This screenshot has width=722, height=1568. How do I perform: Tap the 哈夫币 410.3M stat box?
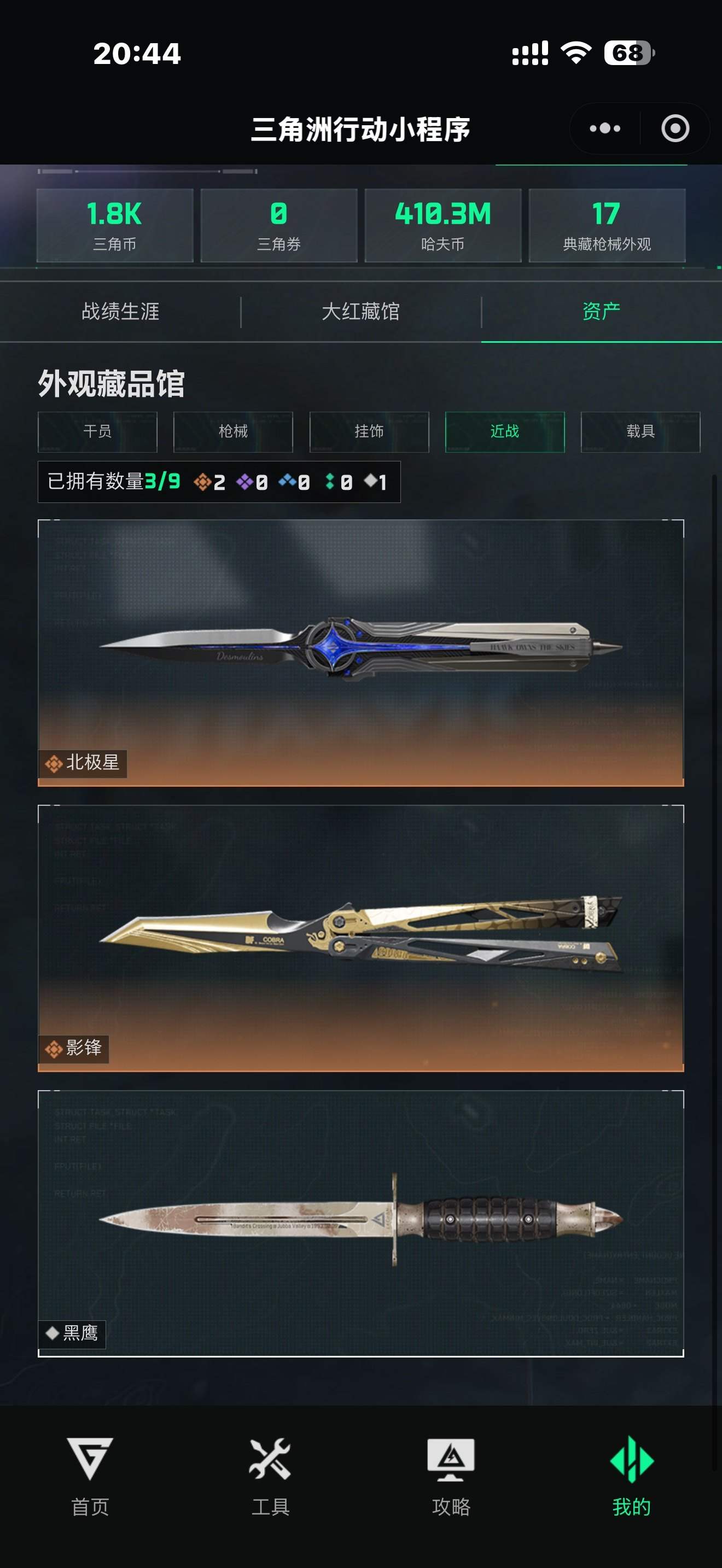pyautogui.click(x=443, y=225)
